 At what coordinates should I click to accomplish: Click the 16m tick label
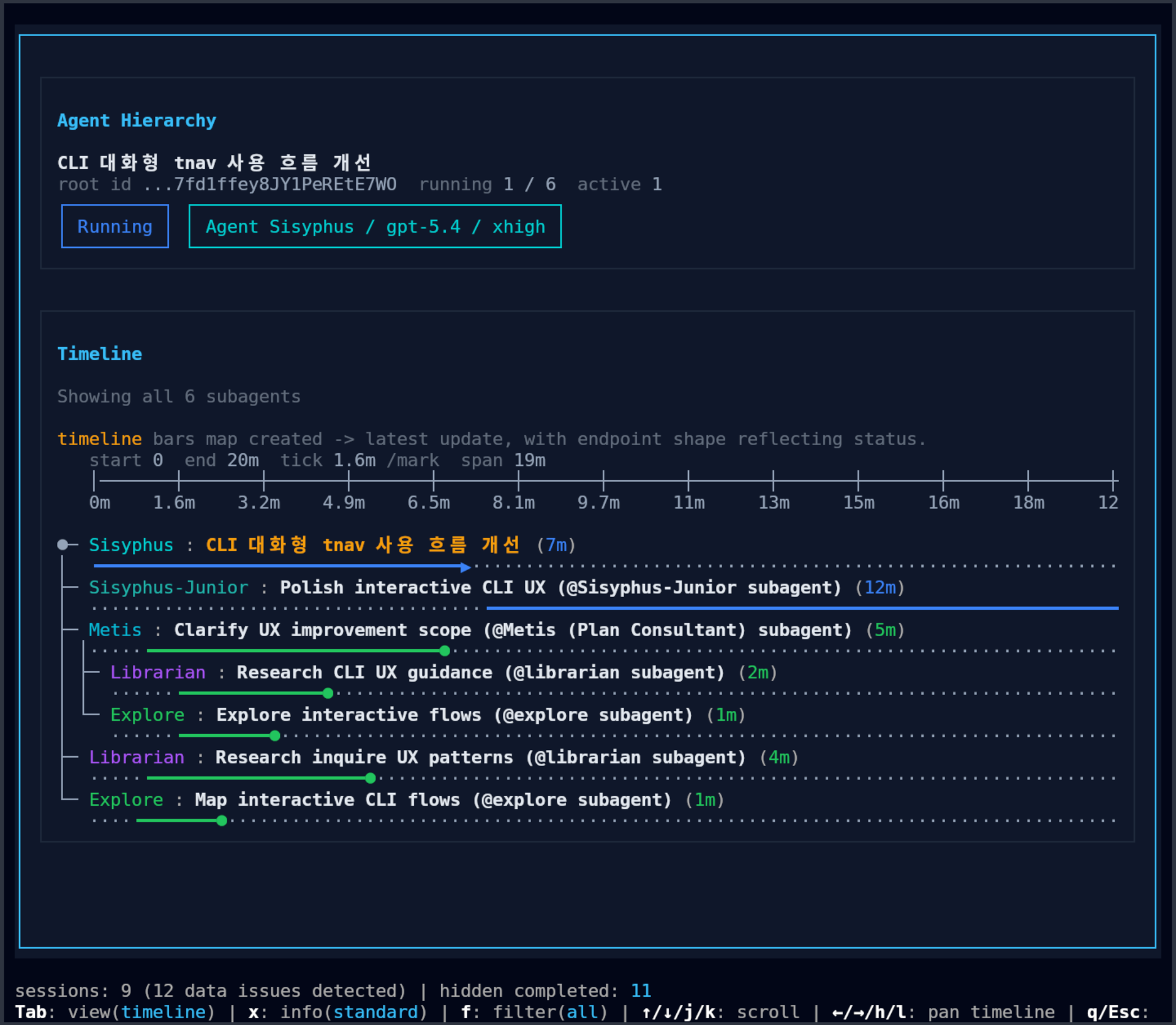[x=944, y=503]
